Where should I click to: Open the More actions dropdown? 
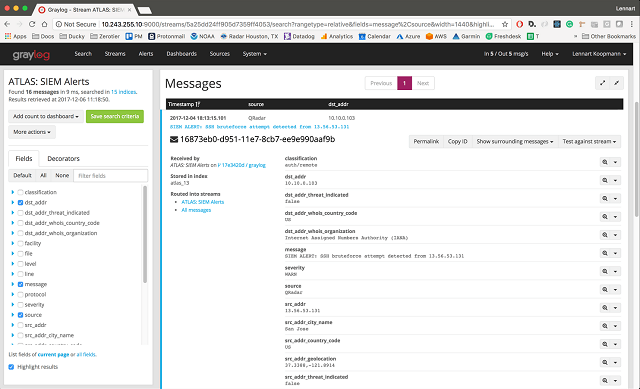[x=32, y=132]
